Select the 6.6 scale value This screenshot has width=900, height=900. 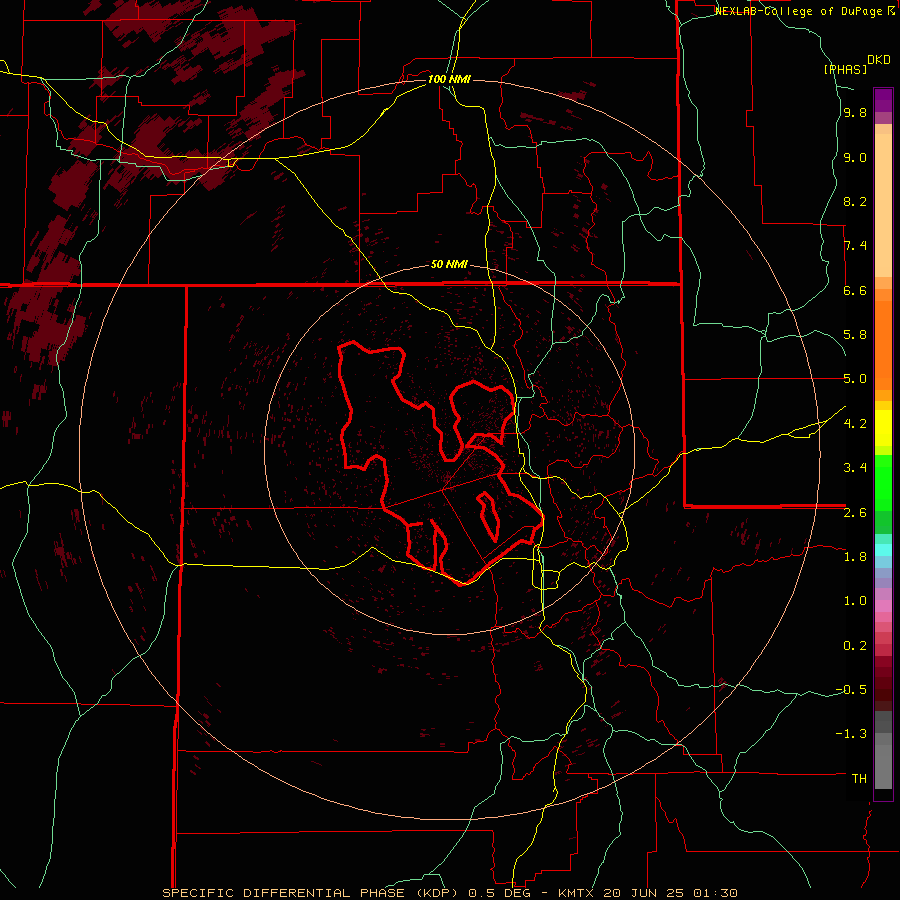[x=855, y=290]
